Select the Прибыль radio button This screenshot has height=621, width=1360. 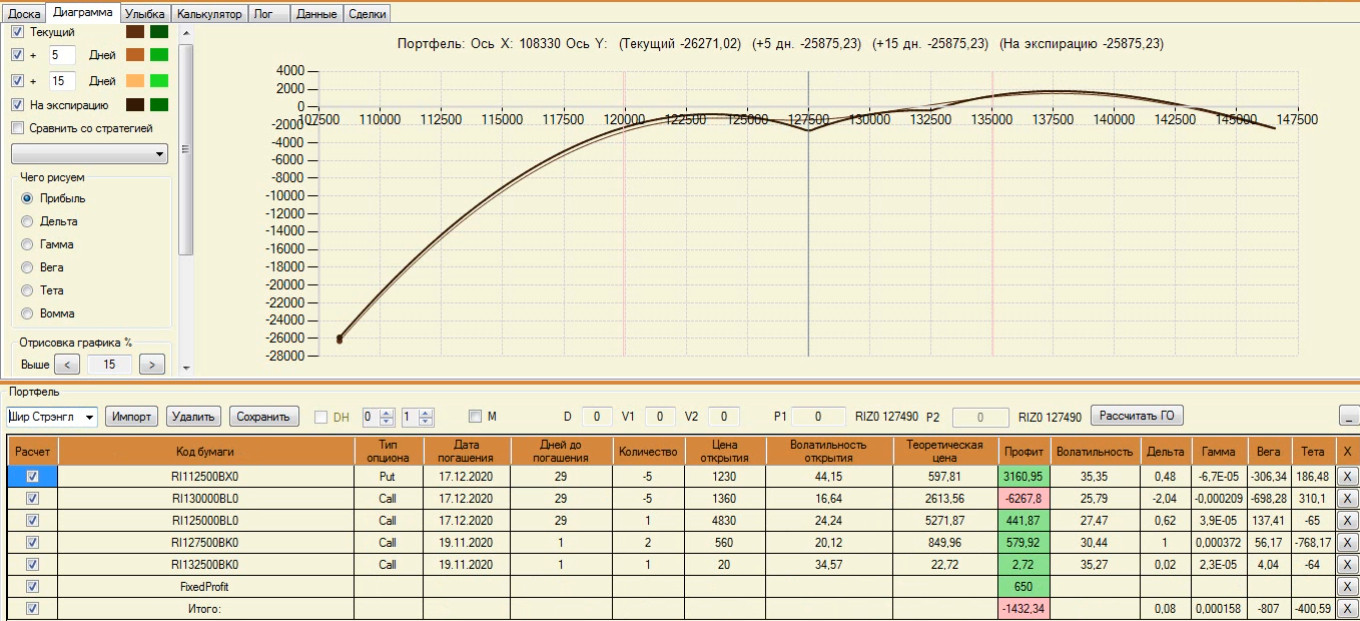click(x=27, y=198)
